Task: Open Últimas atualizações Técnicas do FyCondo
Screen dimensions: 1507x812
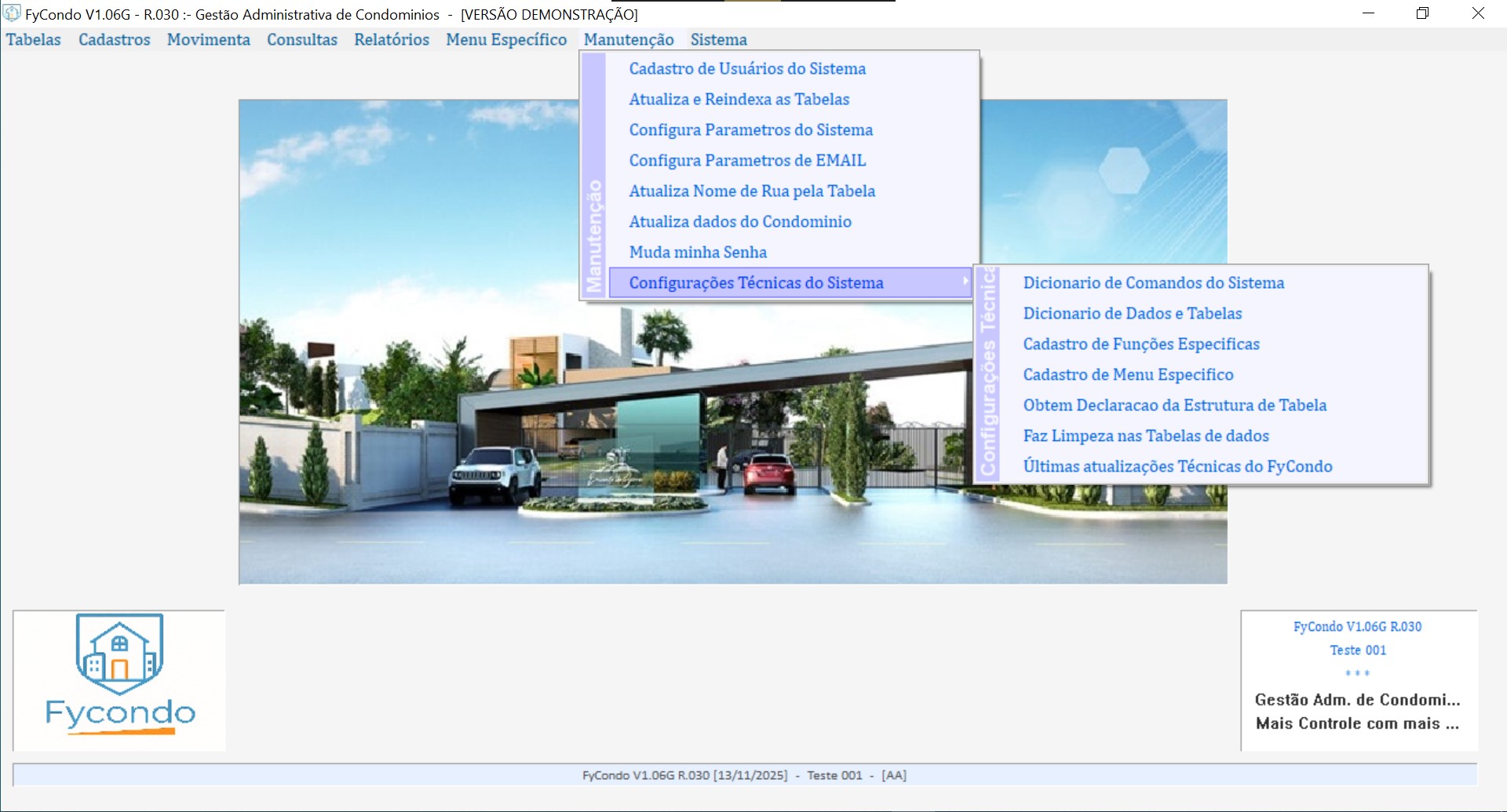Action: [1177, 466]
